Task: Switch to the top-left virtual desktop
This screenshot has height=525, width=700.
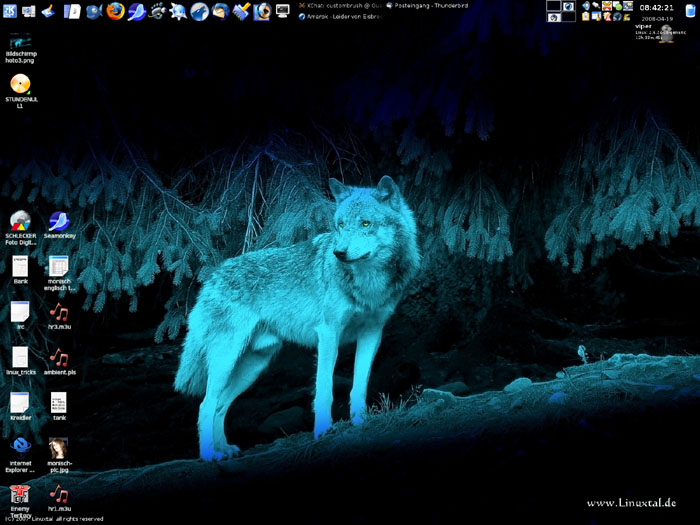Action: click(553, 6)
